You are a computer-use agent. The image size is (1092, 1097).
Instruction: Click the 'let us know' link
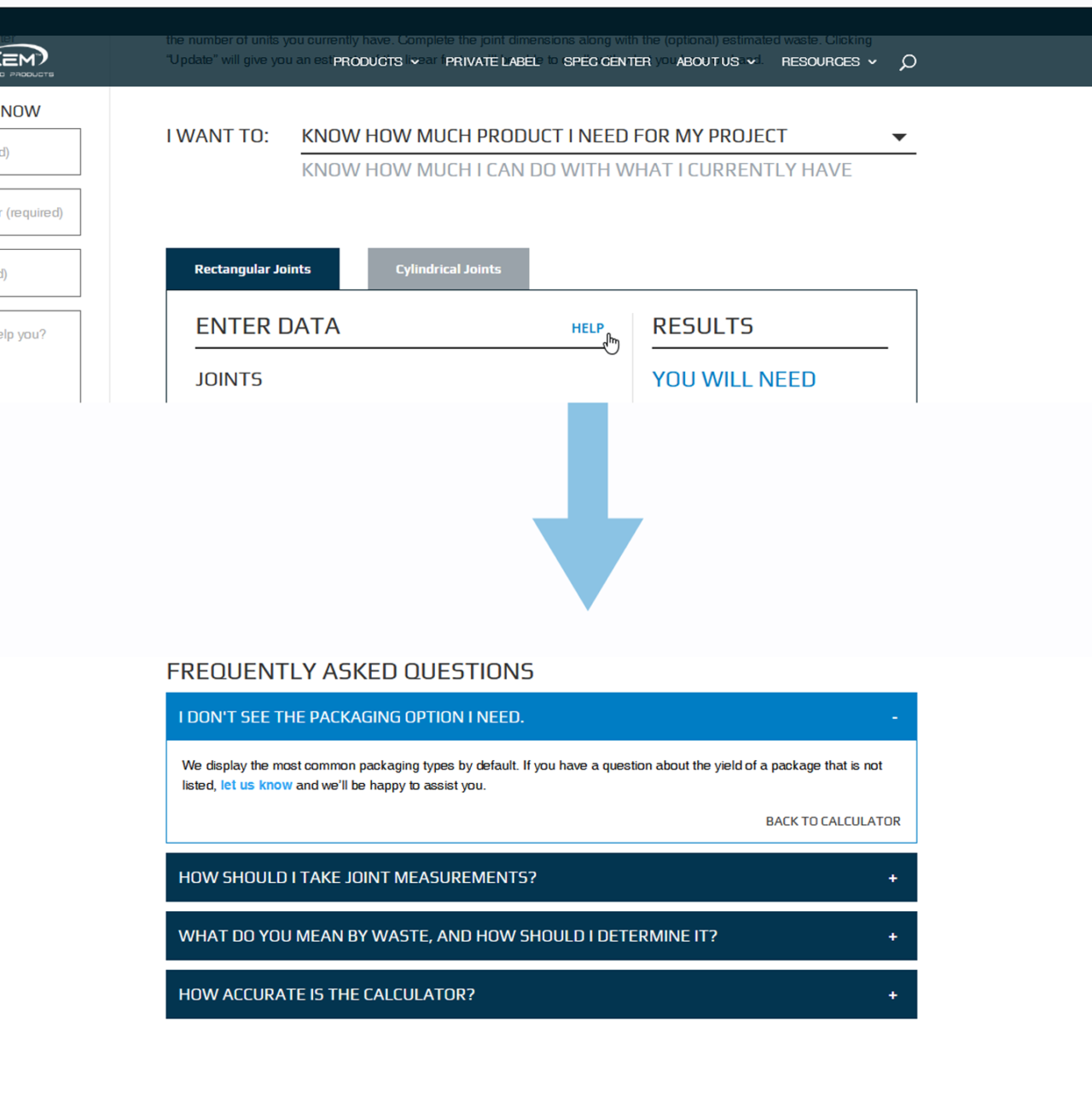(x=256, y=785)
